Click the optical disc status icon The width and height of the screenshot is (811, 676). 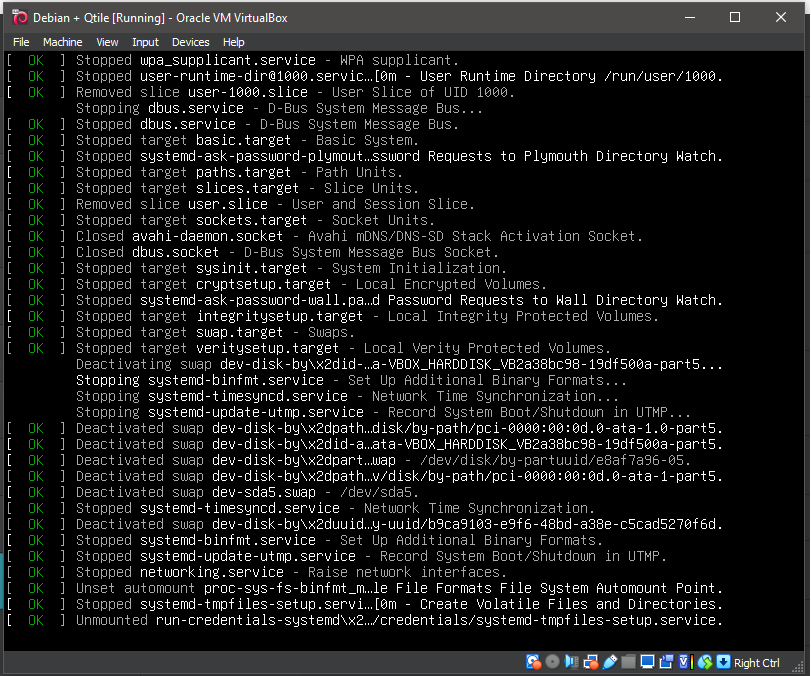[552, 662]
